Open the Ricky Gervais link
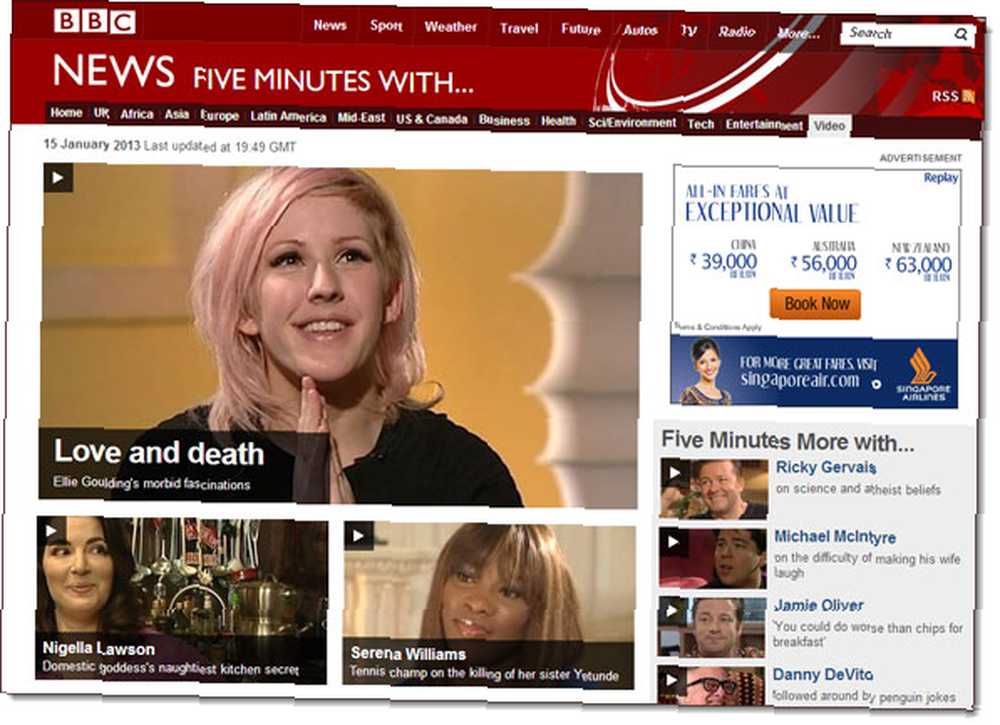The image size is (1000, 725). pyautogui.click(x=825, y=467)
